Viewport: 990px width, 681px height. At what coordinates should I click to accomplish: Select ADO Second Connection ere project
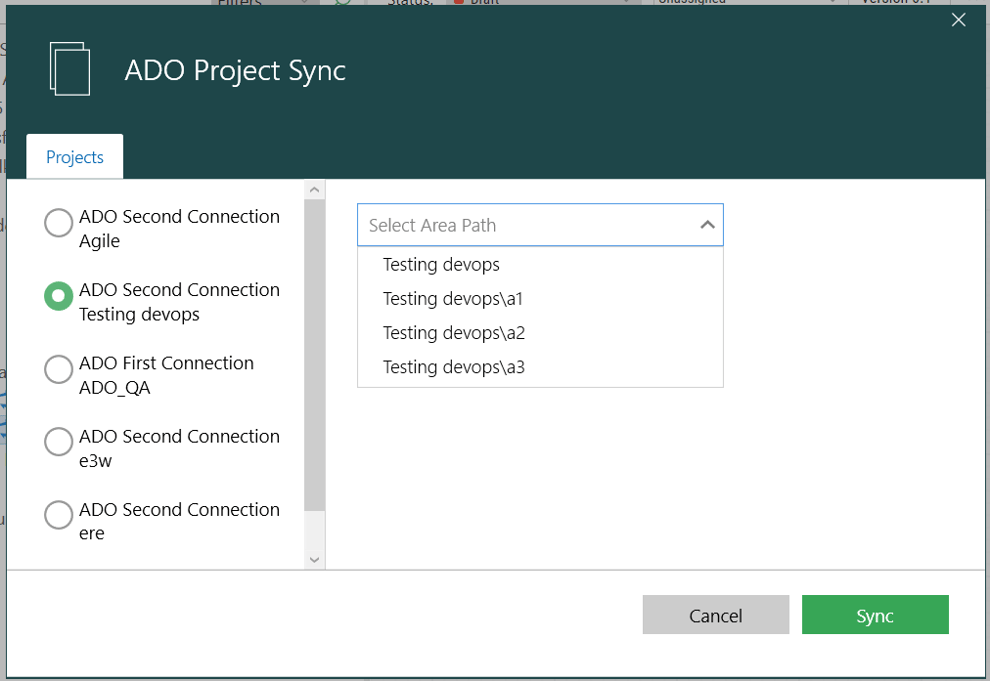57,515
